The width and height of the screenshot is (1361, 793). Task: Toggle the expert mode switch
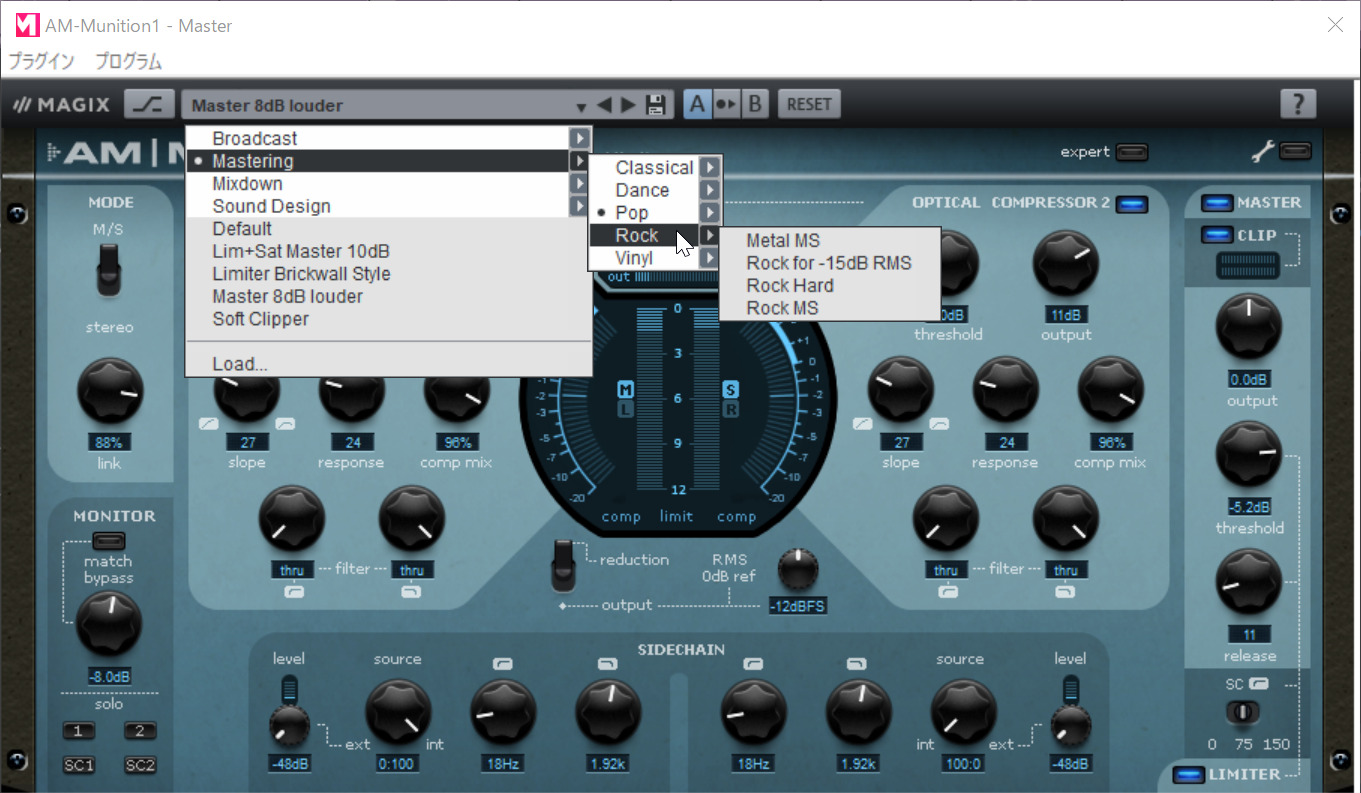click(1132, 152)
